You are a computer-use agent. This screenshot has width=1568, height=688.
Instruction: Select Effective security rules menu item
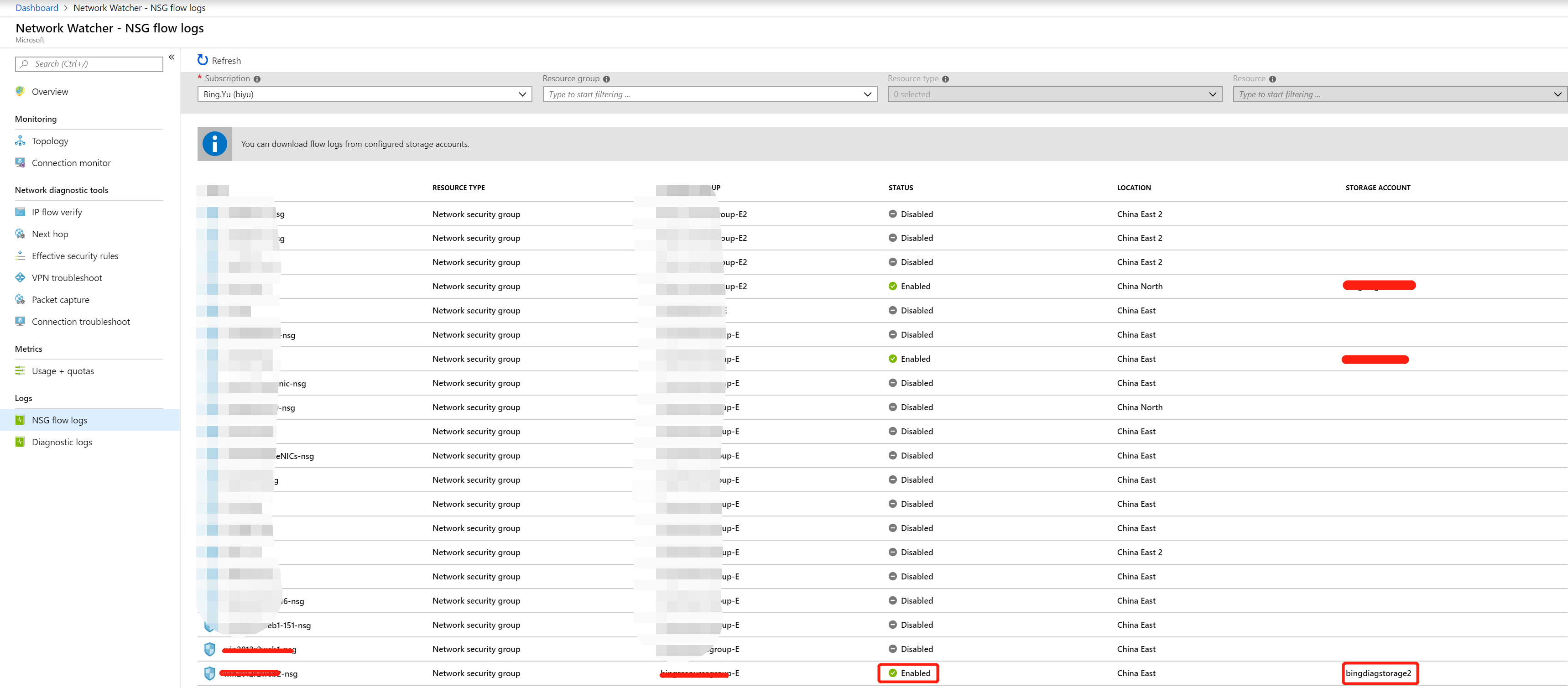(75, 255)
